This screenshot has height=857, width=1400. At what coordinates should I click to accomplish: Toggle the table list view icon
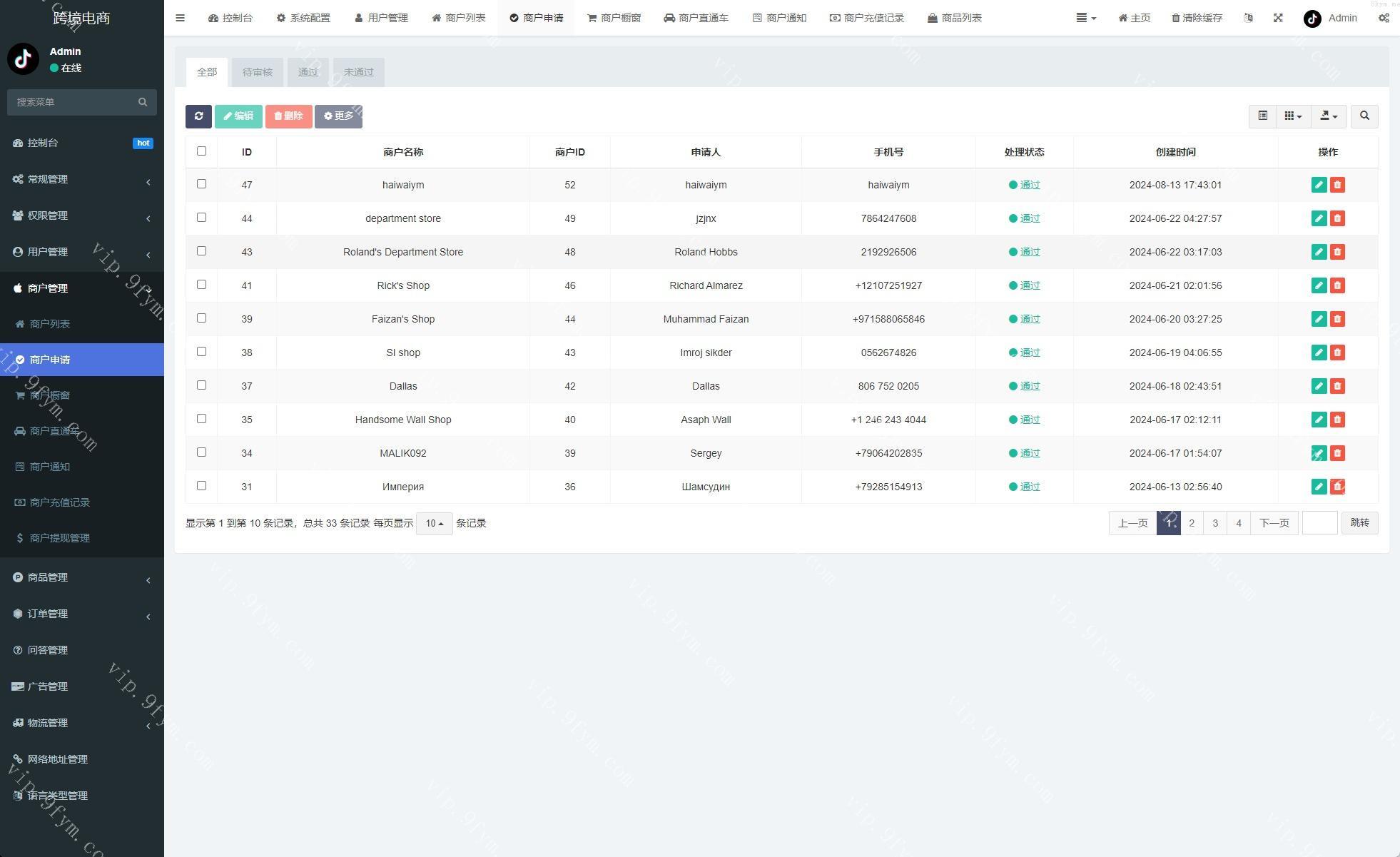coord(1262,116)
